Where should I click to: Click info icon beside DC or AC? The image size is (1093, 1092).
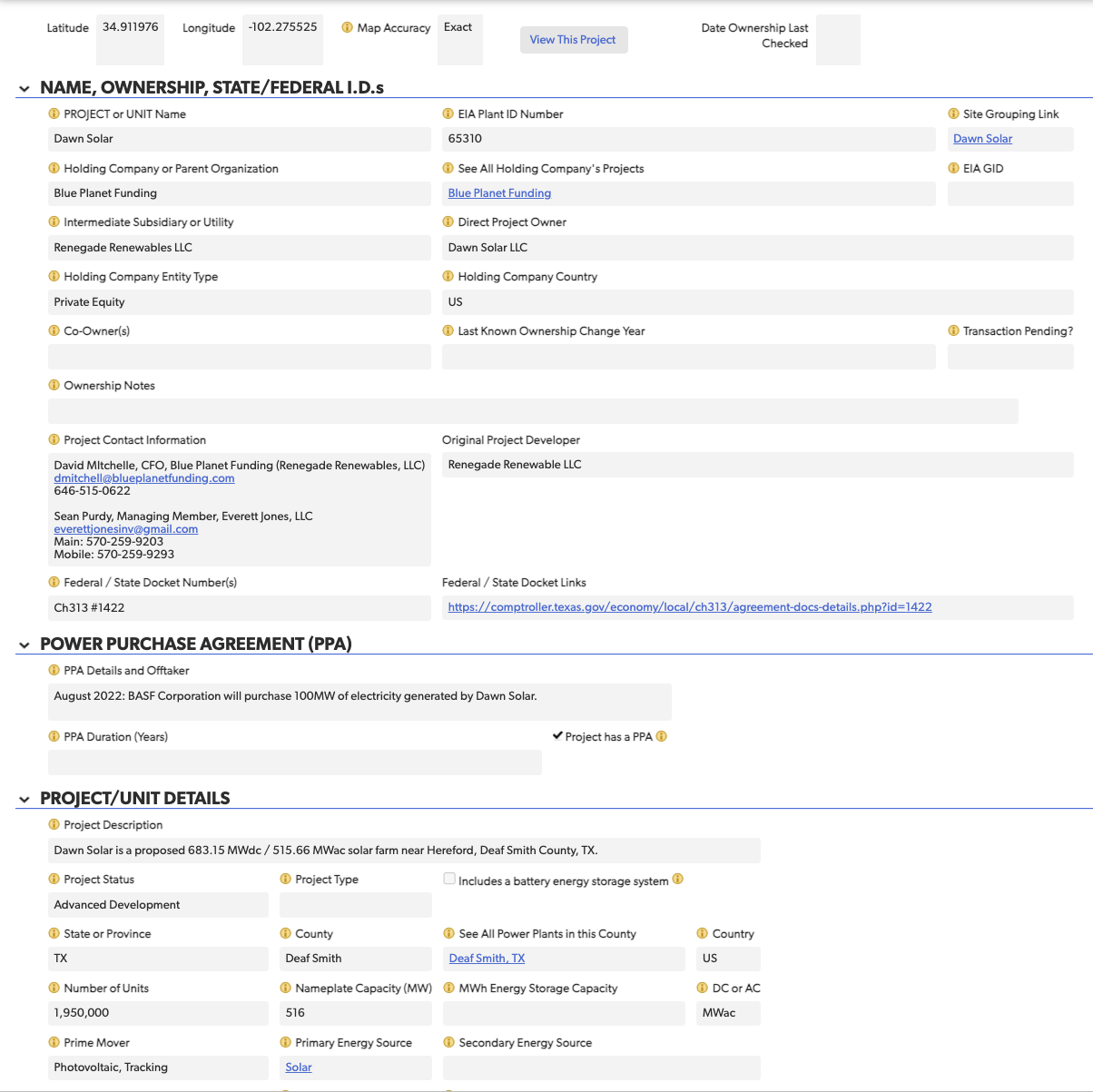tap(702, 988)
